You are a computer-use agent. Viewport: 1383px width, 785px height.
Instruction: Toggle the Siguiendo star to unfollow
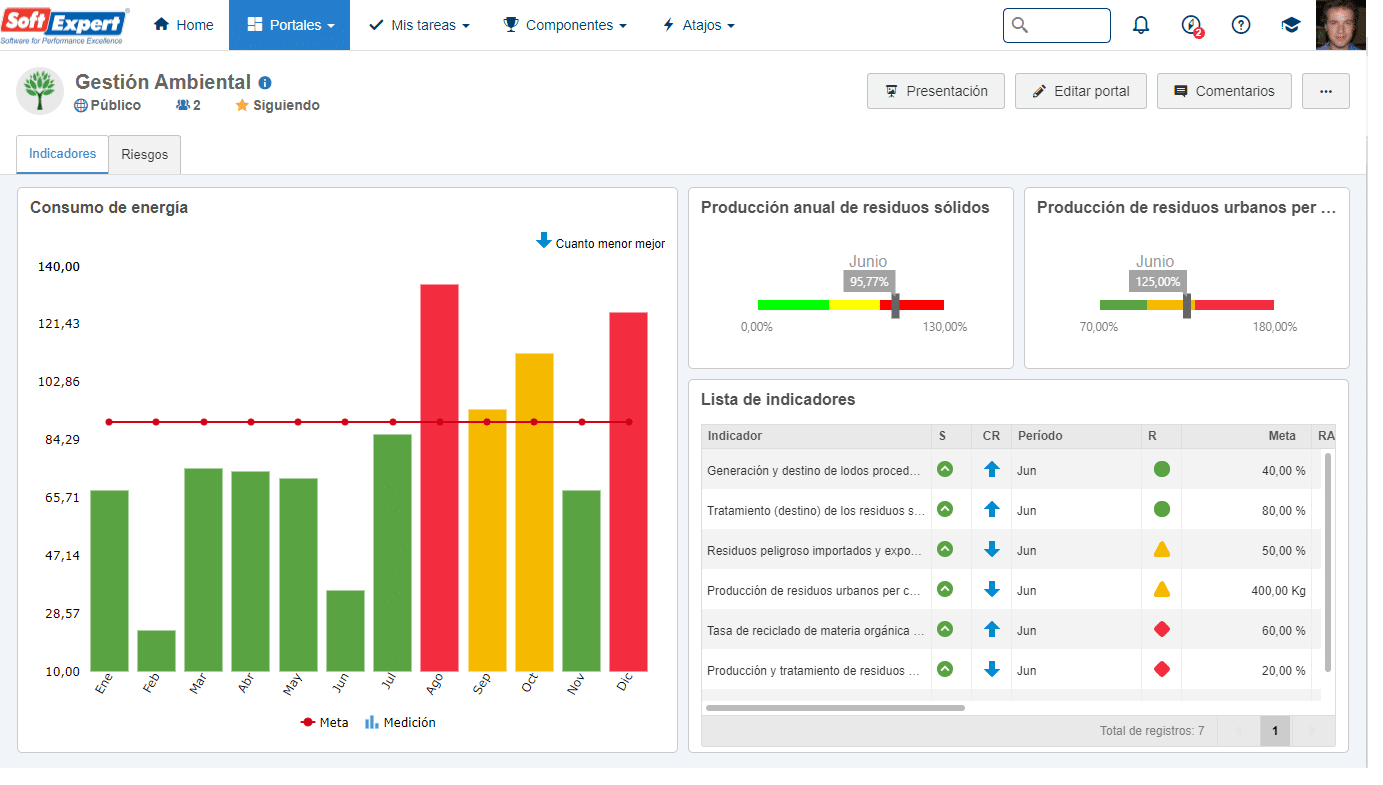(277, 105)
